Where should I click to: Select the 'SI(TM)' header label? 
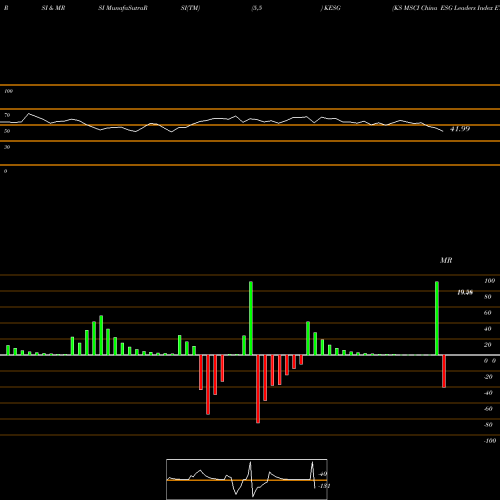(x=190, y=8)
